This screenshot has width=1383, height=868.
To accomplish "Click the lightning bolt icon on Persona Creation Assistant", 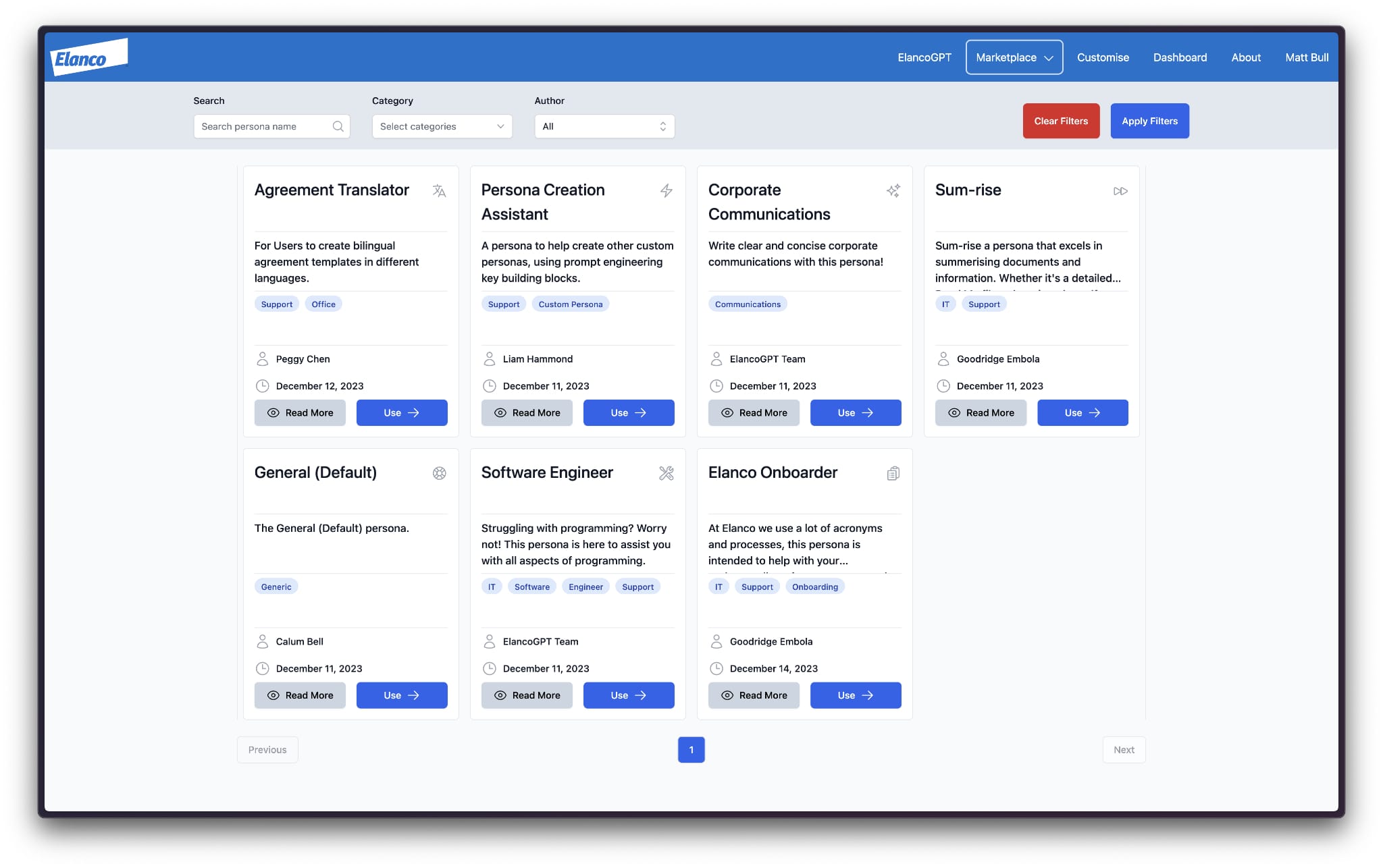I will (x=666, y=191).
